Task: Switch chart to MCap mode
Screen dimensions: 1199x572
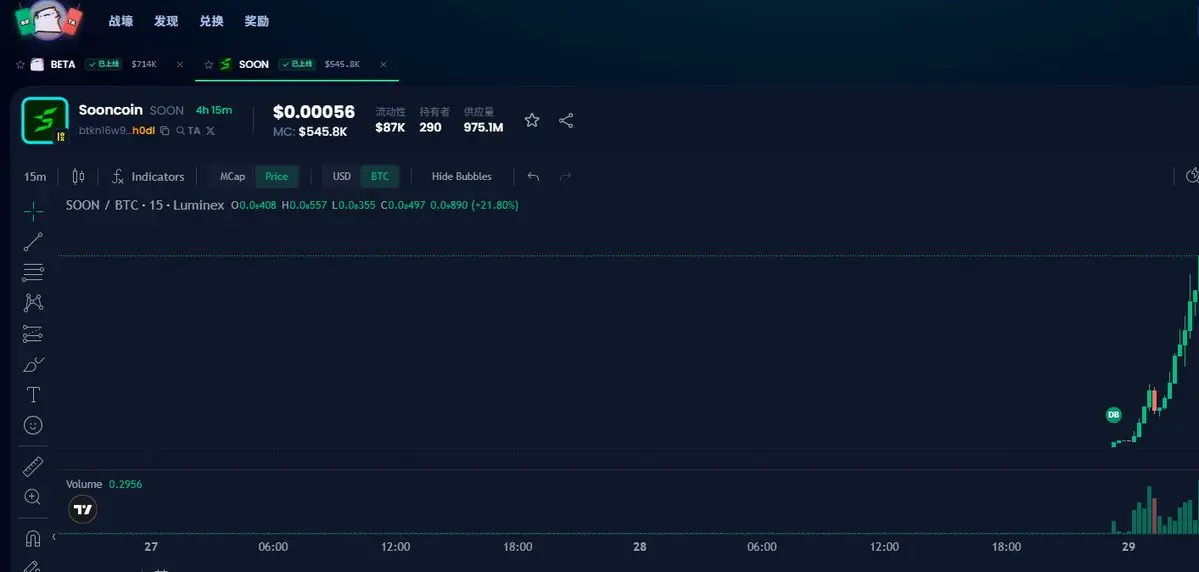Action: click(x=232, y=177)
